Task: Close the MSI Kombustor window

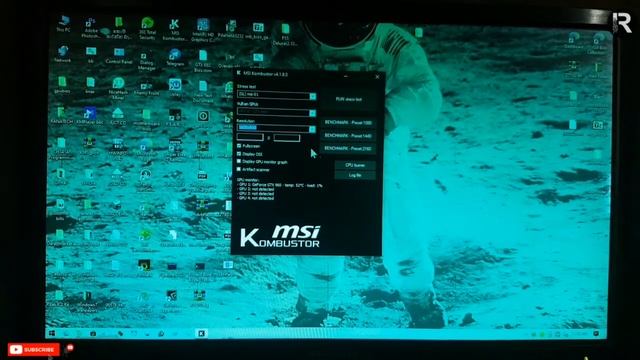Action: point(377,76)
